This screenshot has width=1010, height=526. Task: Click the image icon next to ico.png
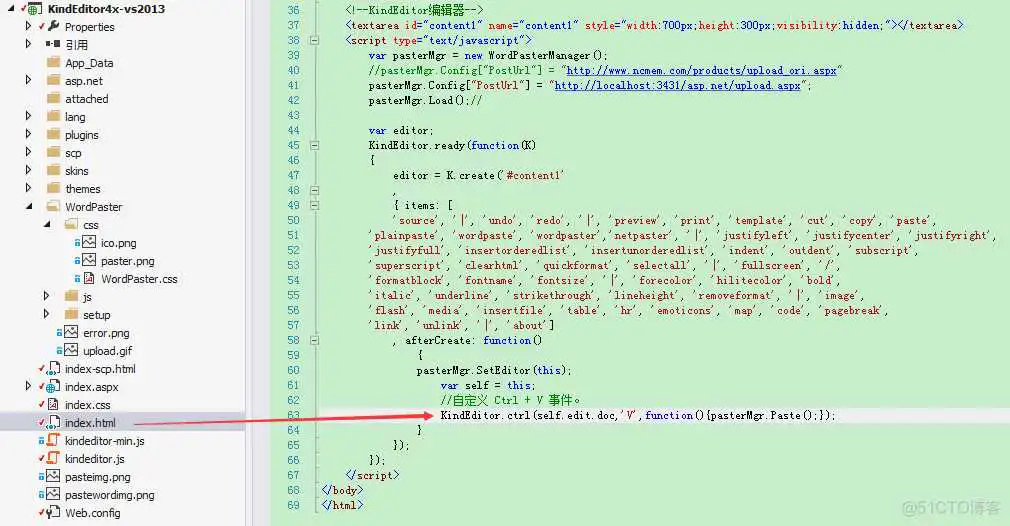(88, 243)
